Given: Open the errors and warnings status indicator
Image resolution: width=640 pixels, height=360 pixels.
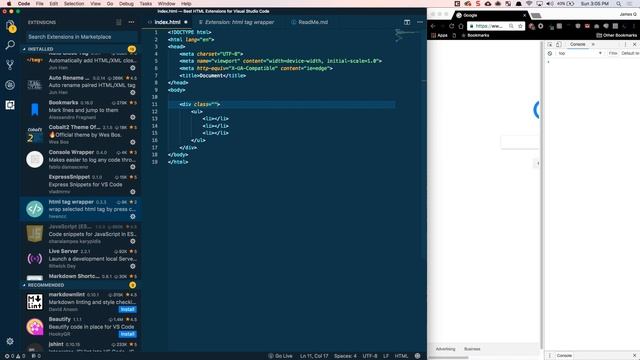Looking at the screenshot, I should [x=15, y=356].
